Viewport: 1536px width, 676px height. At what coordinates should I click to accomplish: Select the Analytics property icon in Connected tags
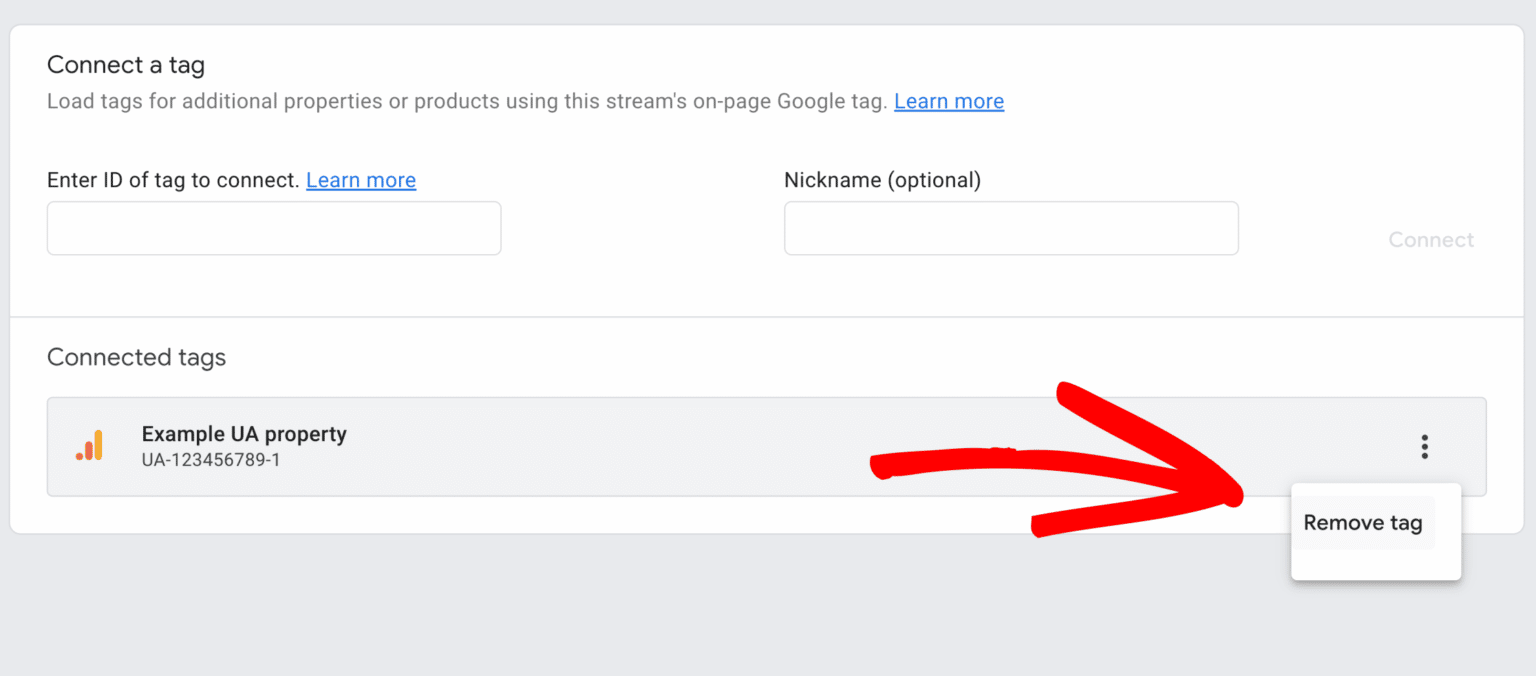[x=88, y=445]
